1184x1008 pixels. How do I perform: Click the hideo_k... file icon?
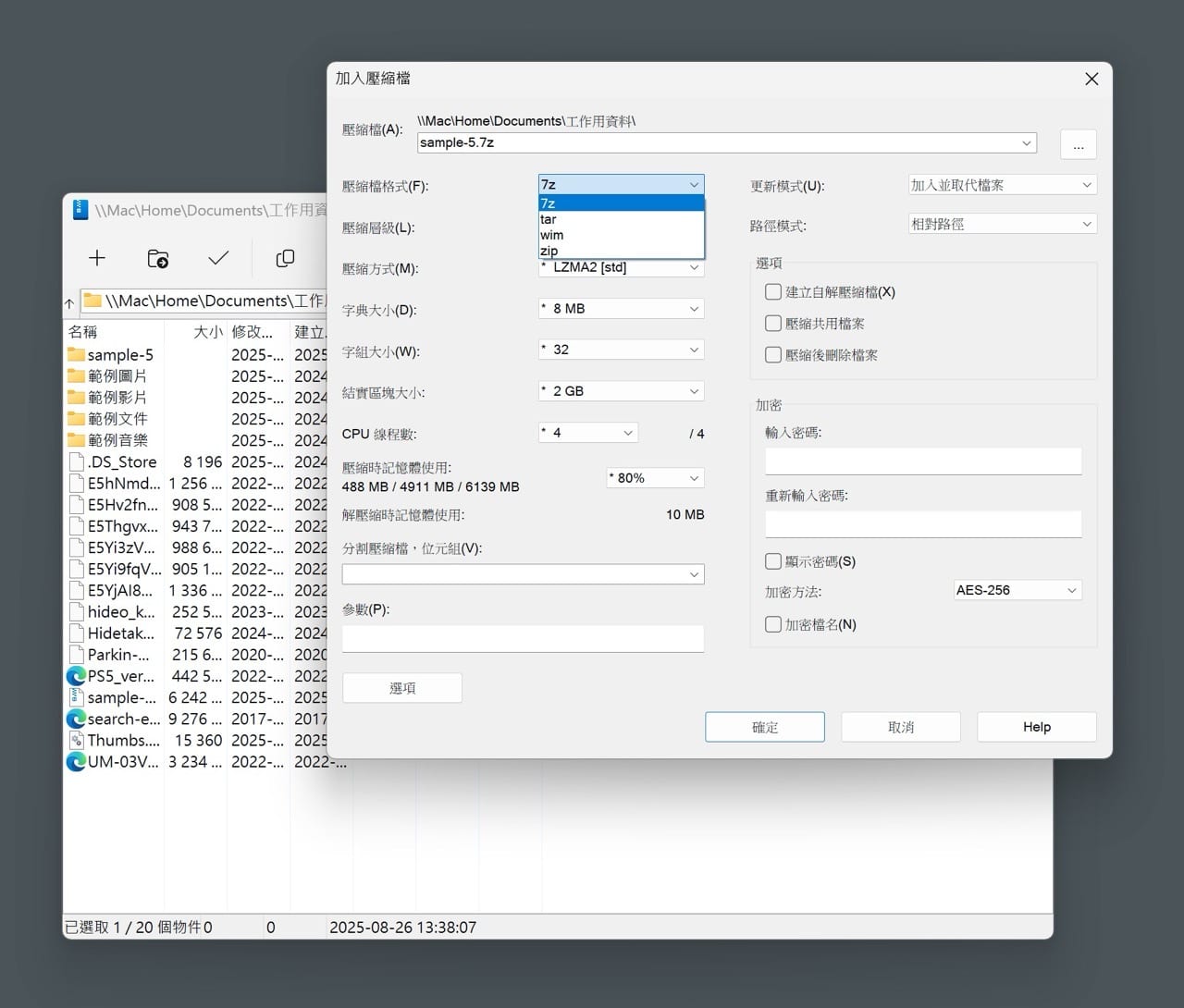(x=76, y=611)
